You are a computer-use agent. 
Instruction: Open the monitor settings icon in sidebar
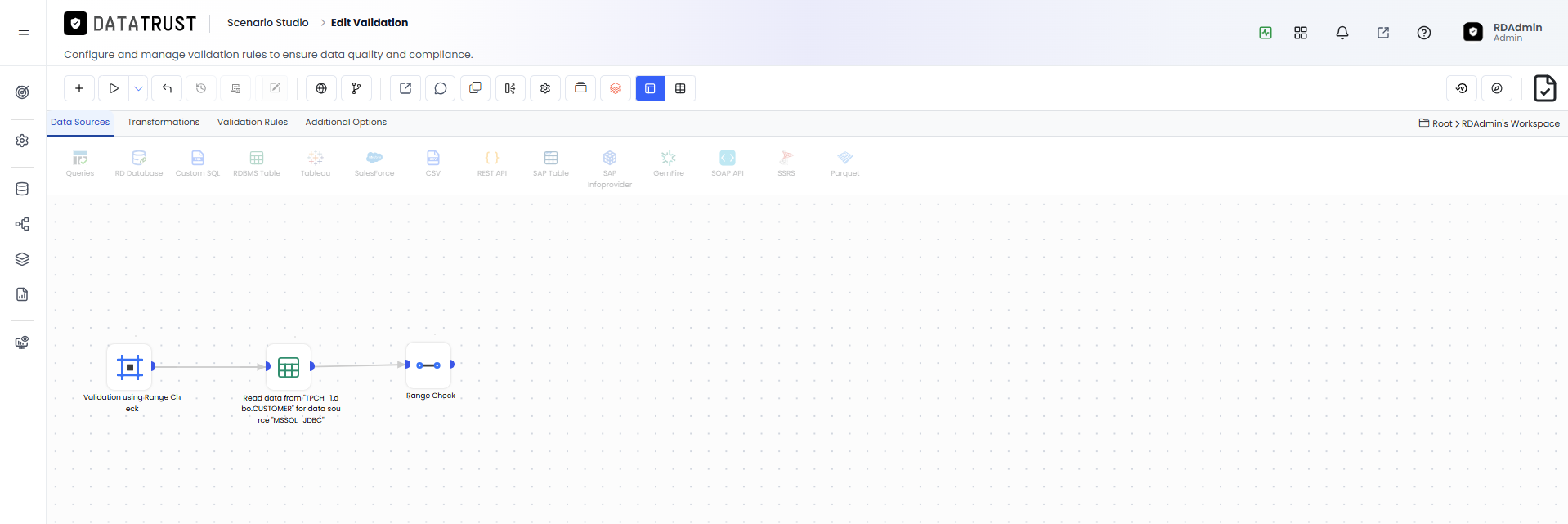(x=22, y=343)
